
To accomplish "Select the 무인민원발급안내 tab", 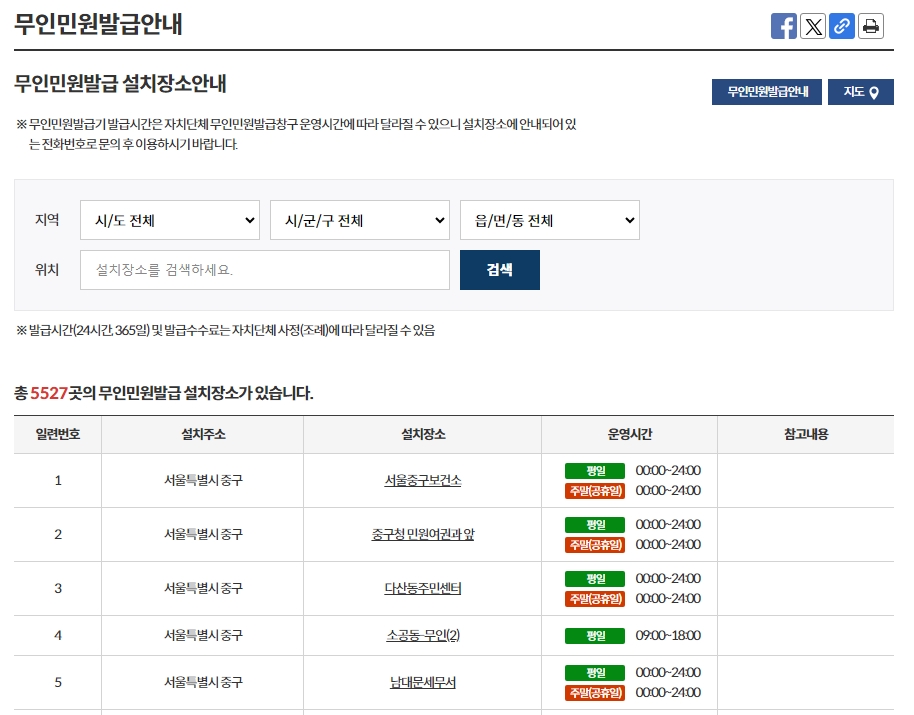I will 767,91.
